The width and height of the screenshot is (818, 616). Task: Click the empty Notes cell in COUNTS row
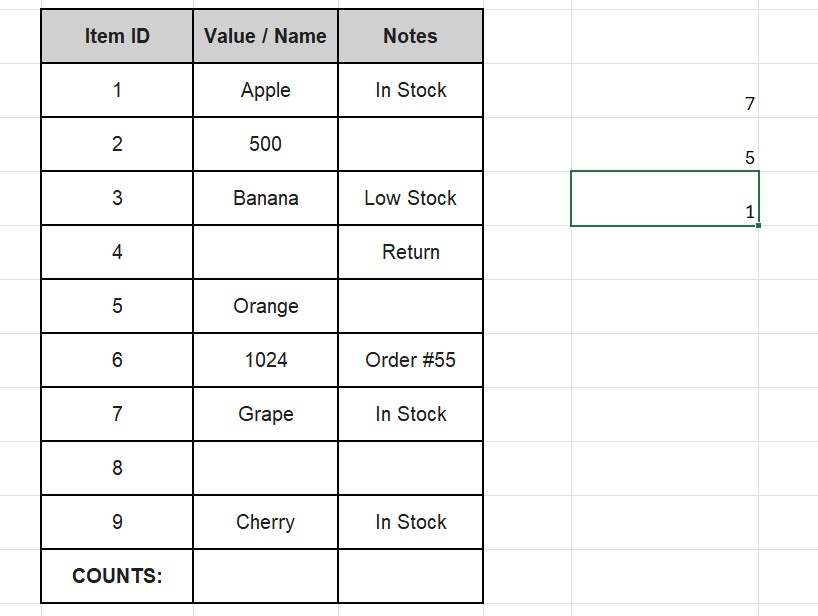coord(410,577)
